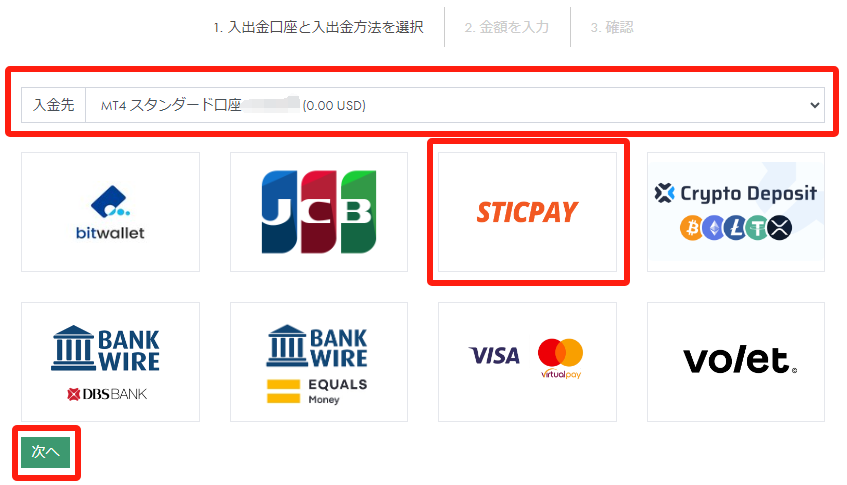This screenshot has width=847, height=485.
Task: Select Bank Wire DBS Bank option
Action: coord(110,362)
